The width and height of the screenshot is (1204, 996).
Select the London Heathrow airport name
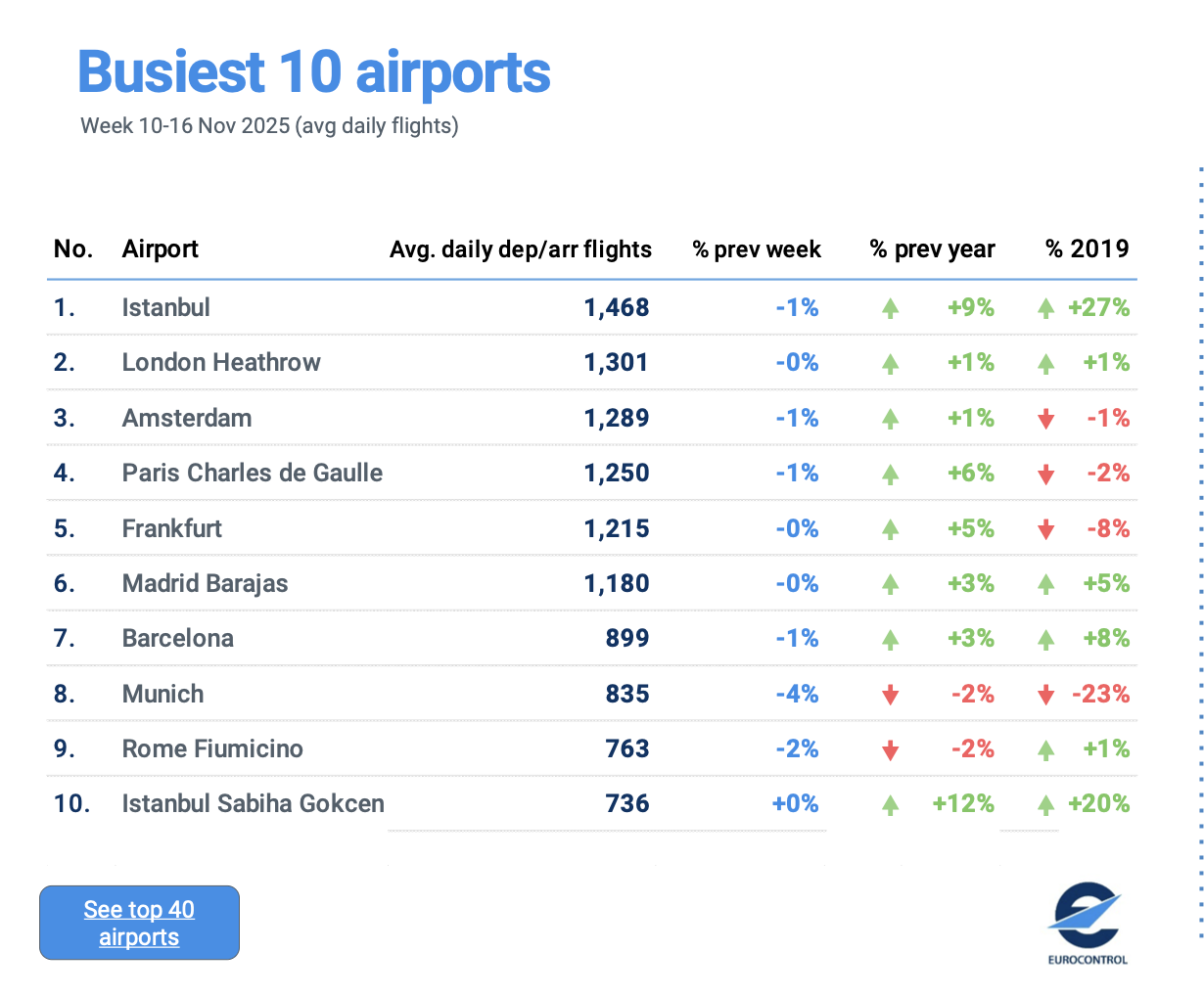[x=221, y=363]
